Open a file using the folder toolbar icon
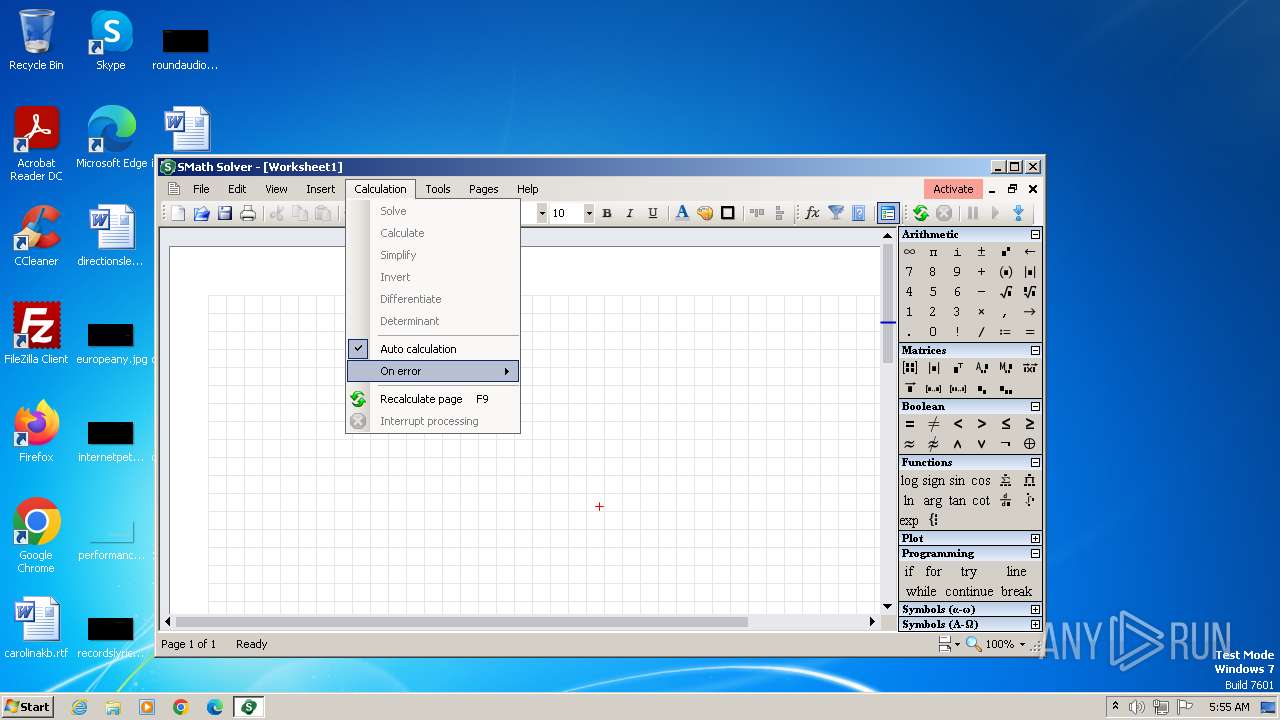This screenshot has width=1280, height=720. coord(201,213)
